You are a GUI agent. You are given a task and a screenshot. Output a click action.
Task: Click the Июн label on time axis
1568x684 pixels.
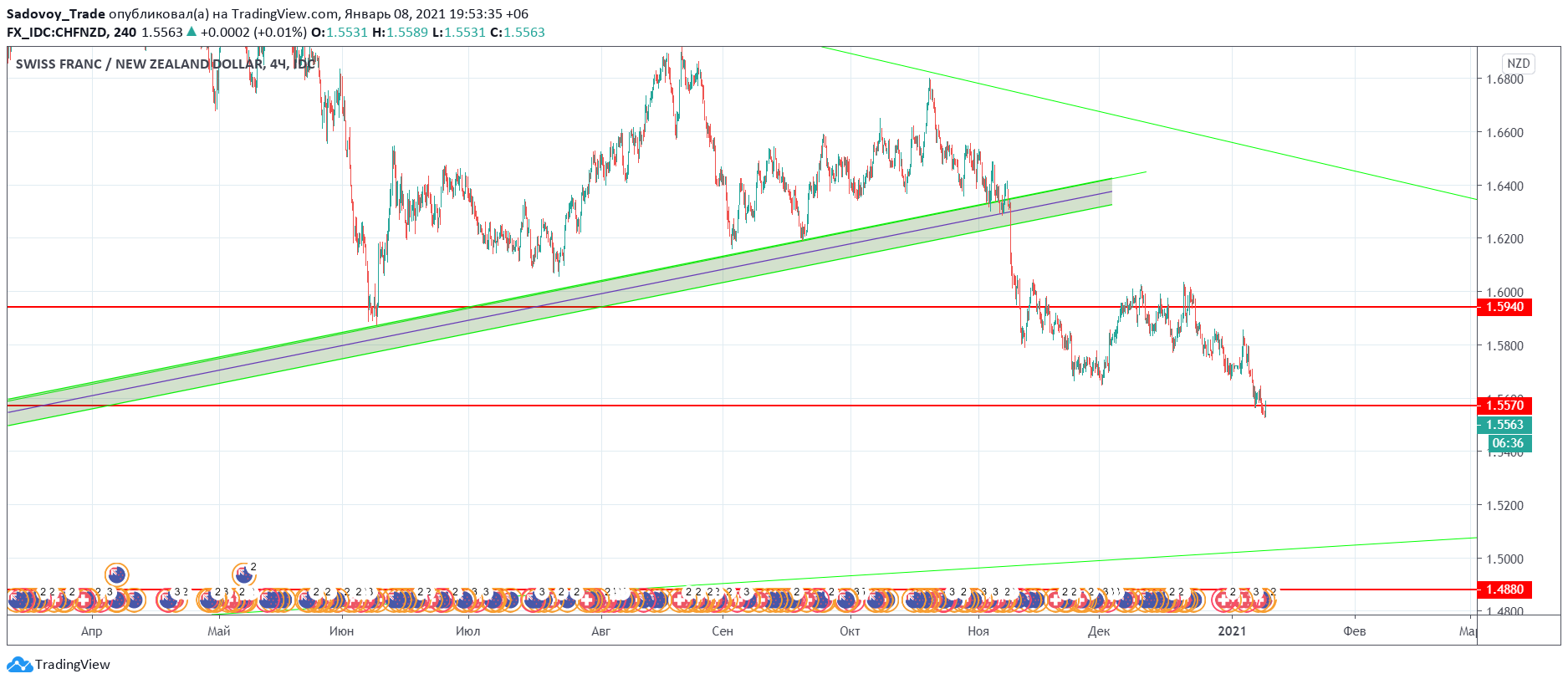tap(342, 631)
